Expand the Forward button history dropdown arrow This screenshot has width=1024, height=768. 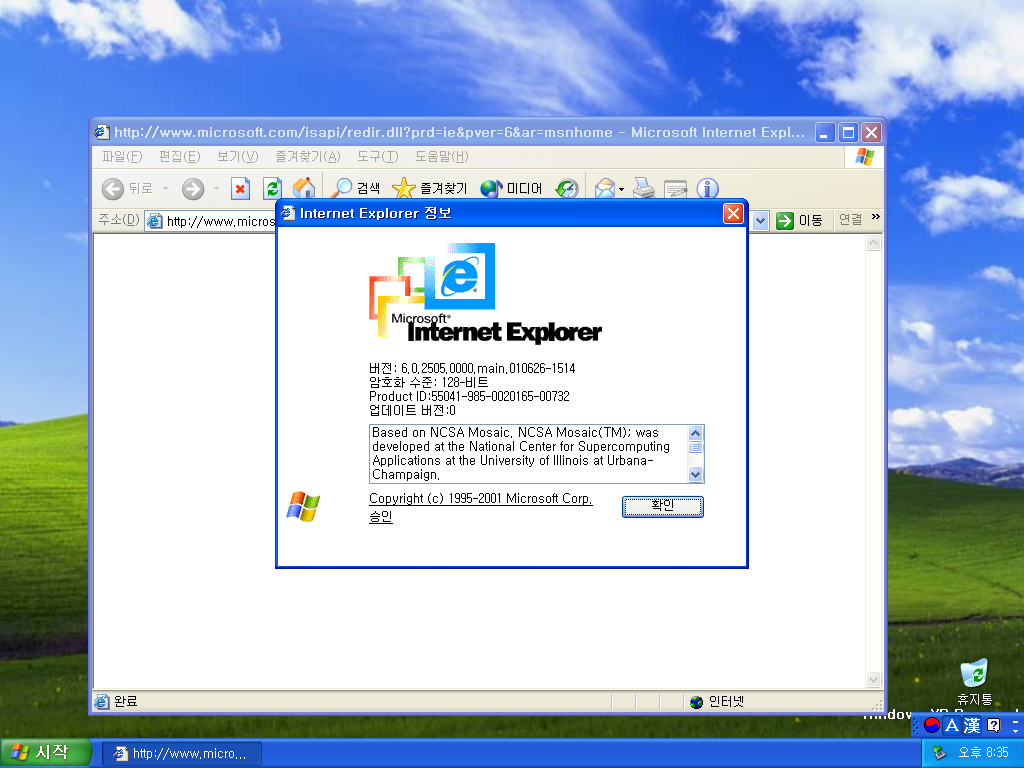(216, 189)
